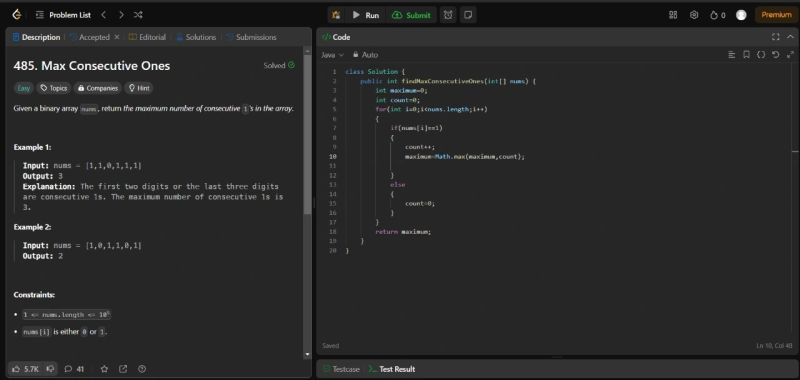Click the debugger icon left of Run

click(x=336, y=15)
